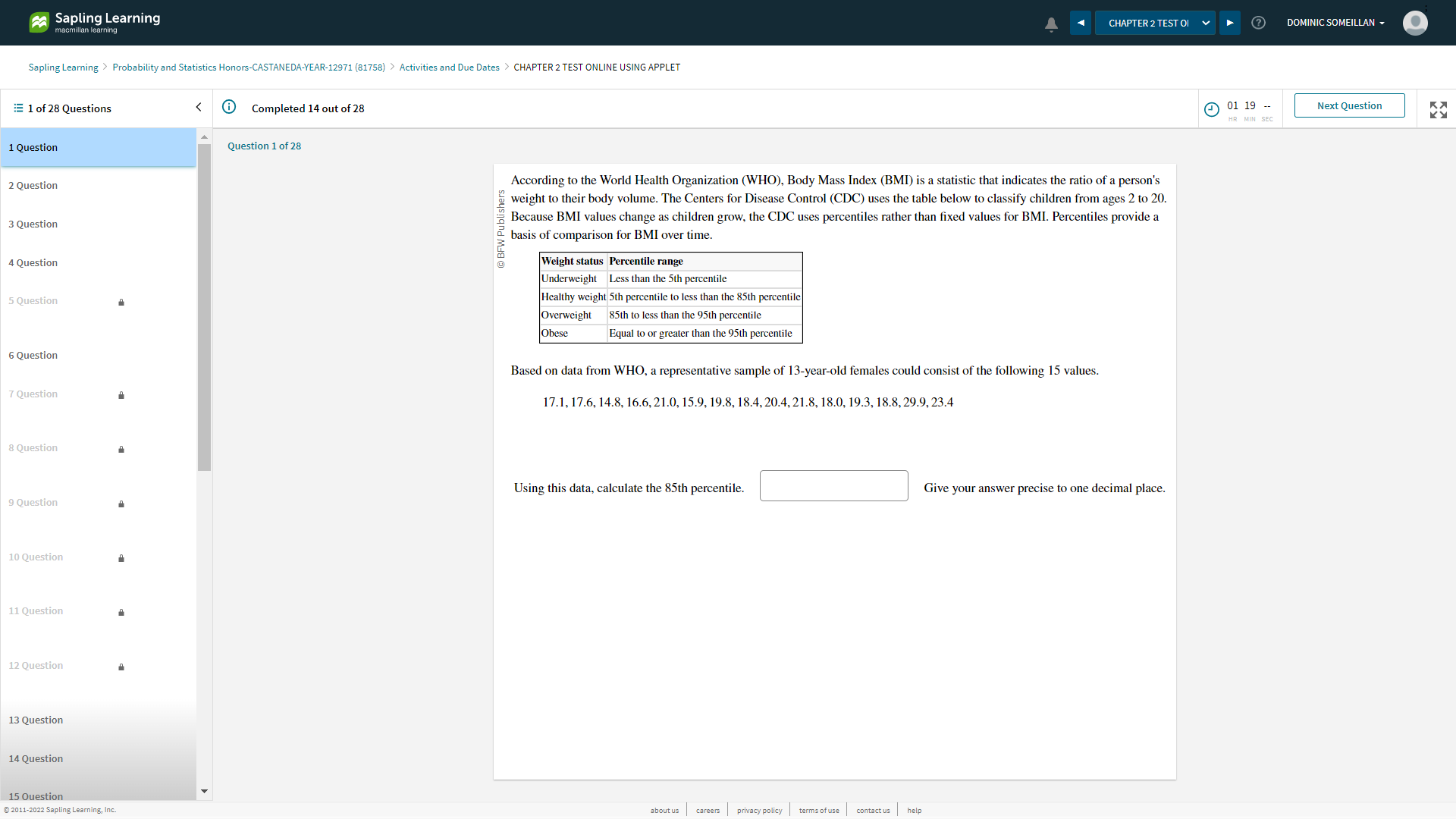Collapse the questions sidebar chevron
The height and width of the screenshot is (819, 1456).
pyautogui.click(x=199, y=107)
